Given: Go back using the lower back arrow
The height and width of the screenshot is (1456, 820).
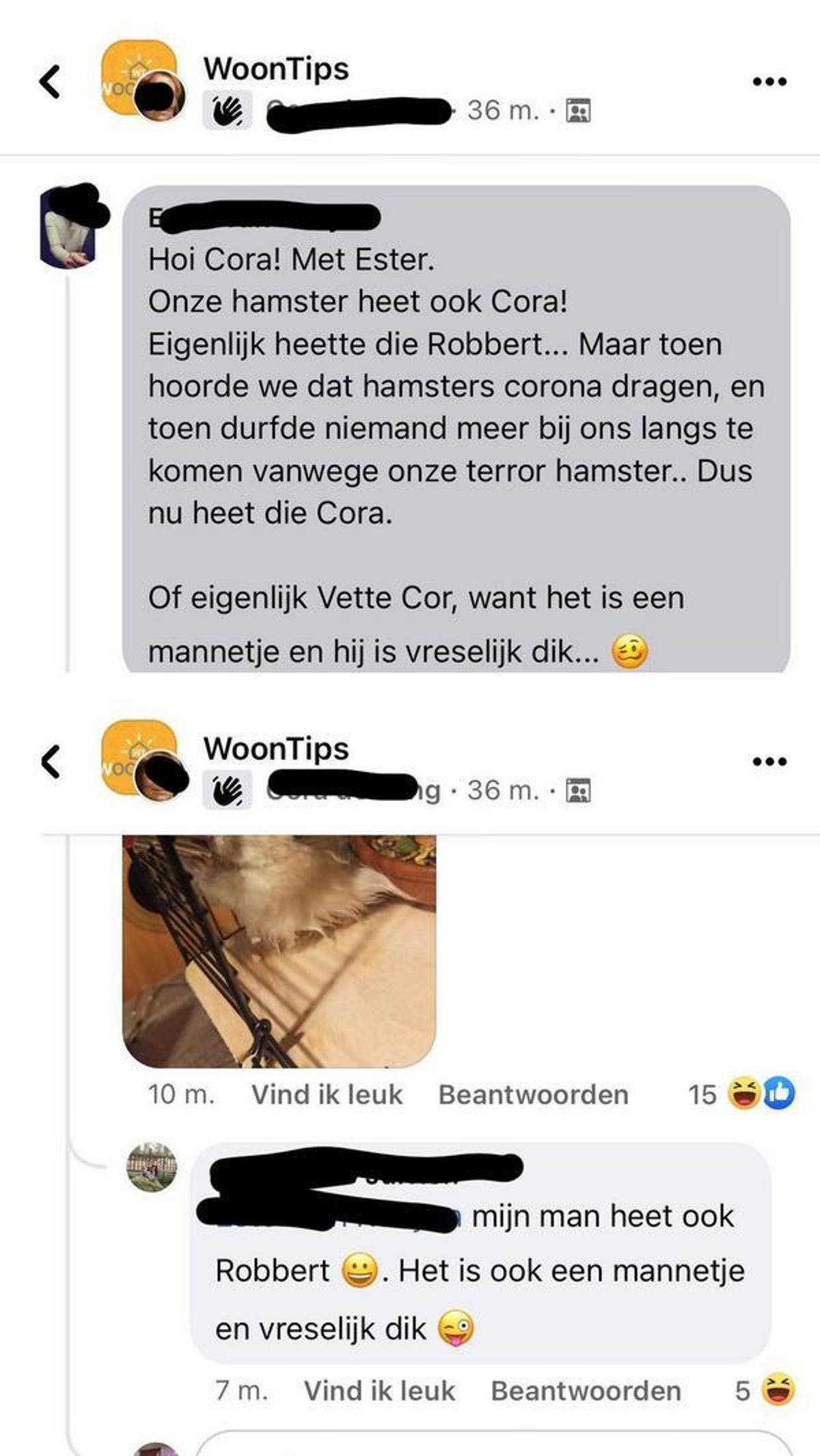Looking at the screenshot, I should click(x=51, y=761).
